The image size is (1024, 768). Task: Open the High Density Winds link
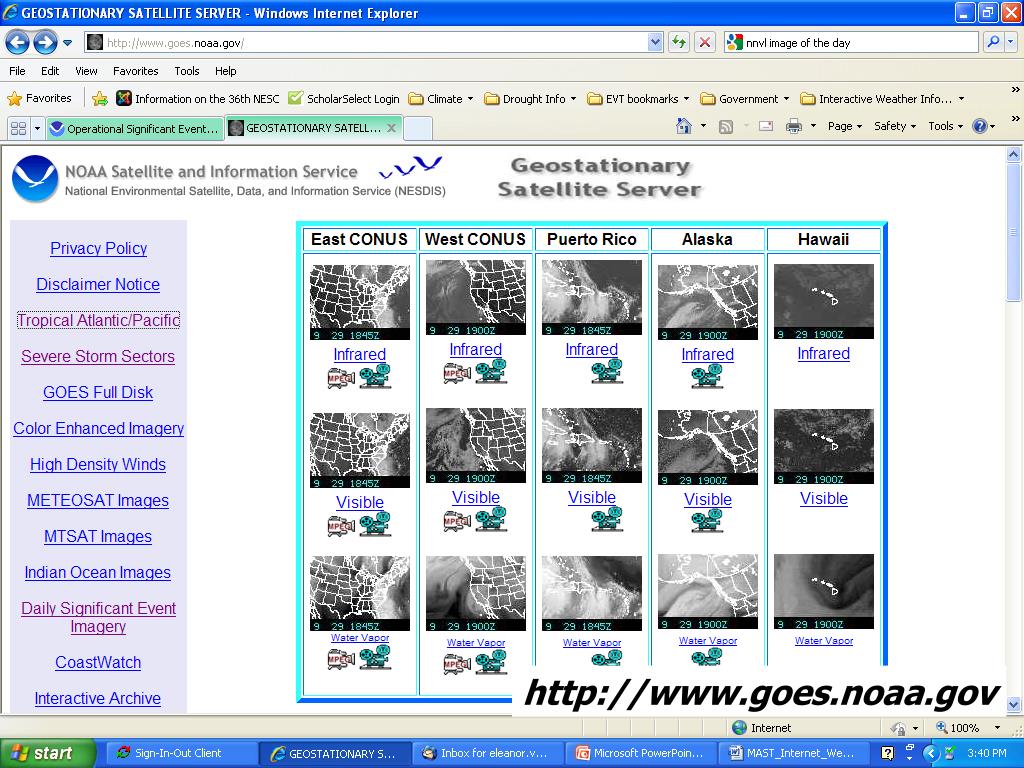[98, 464]
